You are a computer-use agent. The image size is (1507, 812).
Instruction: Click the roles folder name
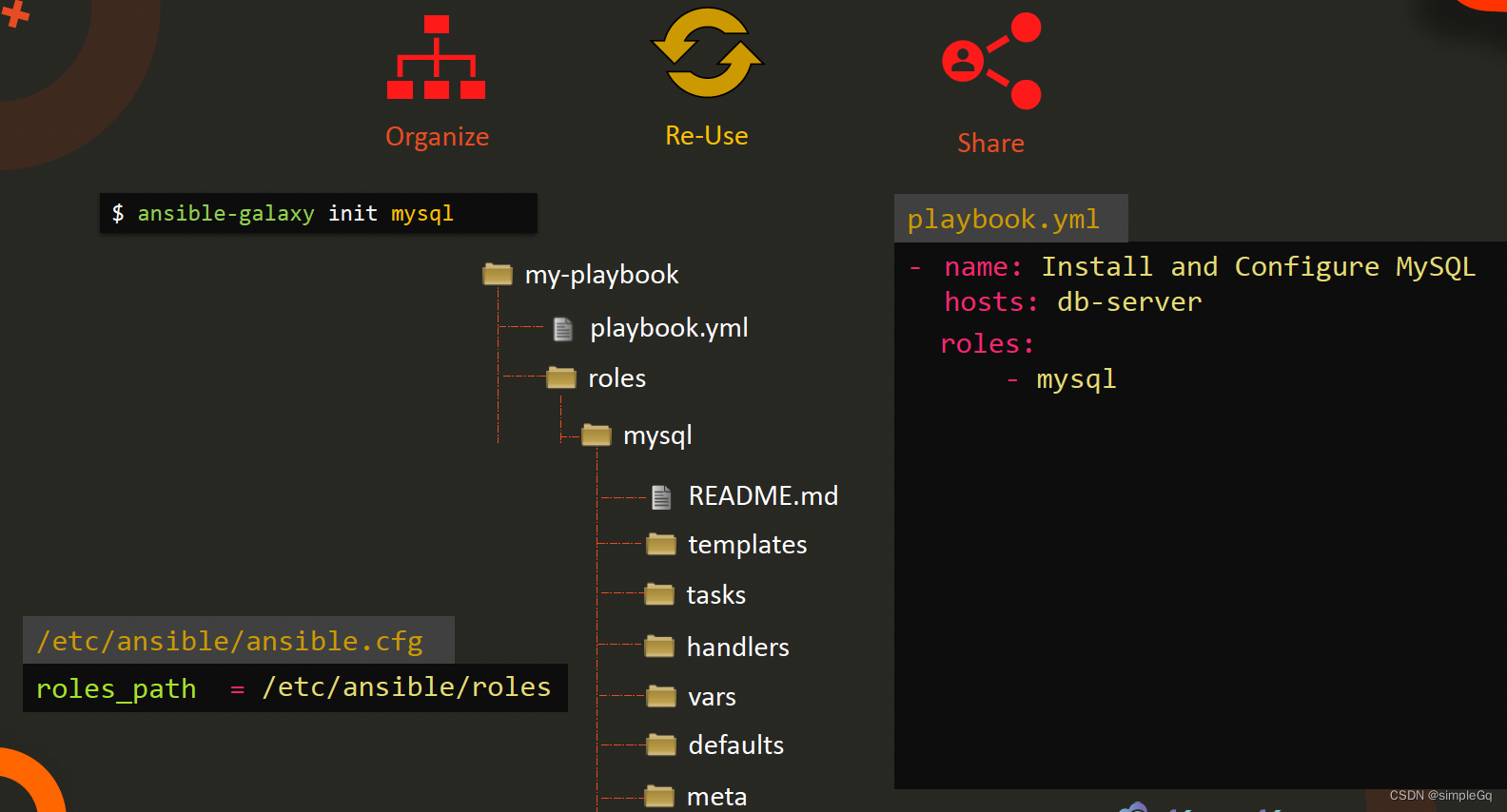click(616, 378)
